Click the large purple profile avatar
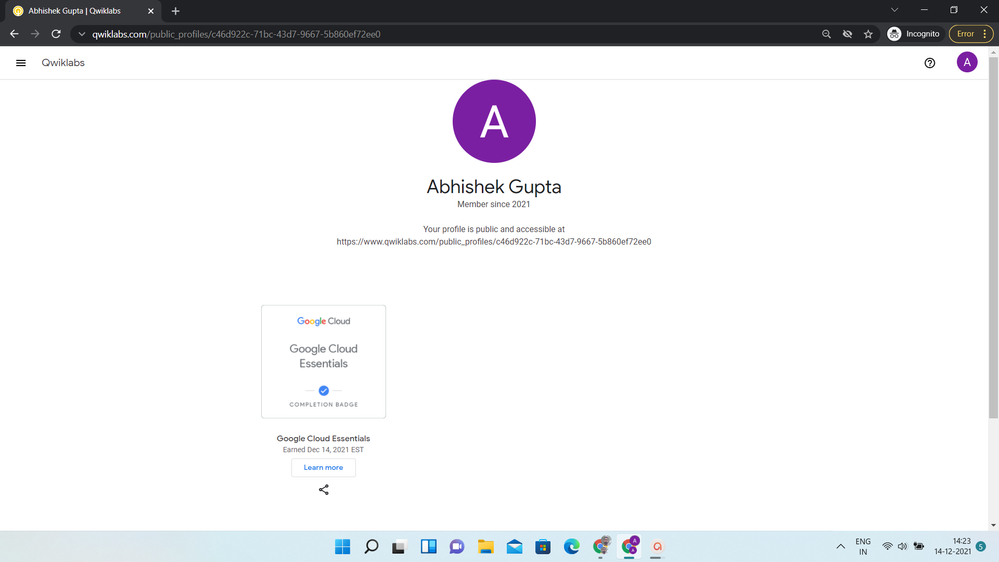 (x=494, y=121)
